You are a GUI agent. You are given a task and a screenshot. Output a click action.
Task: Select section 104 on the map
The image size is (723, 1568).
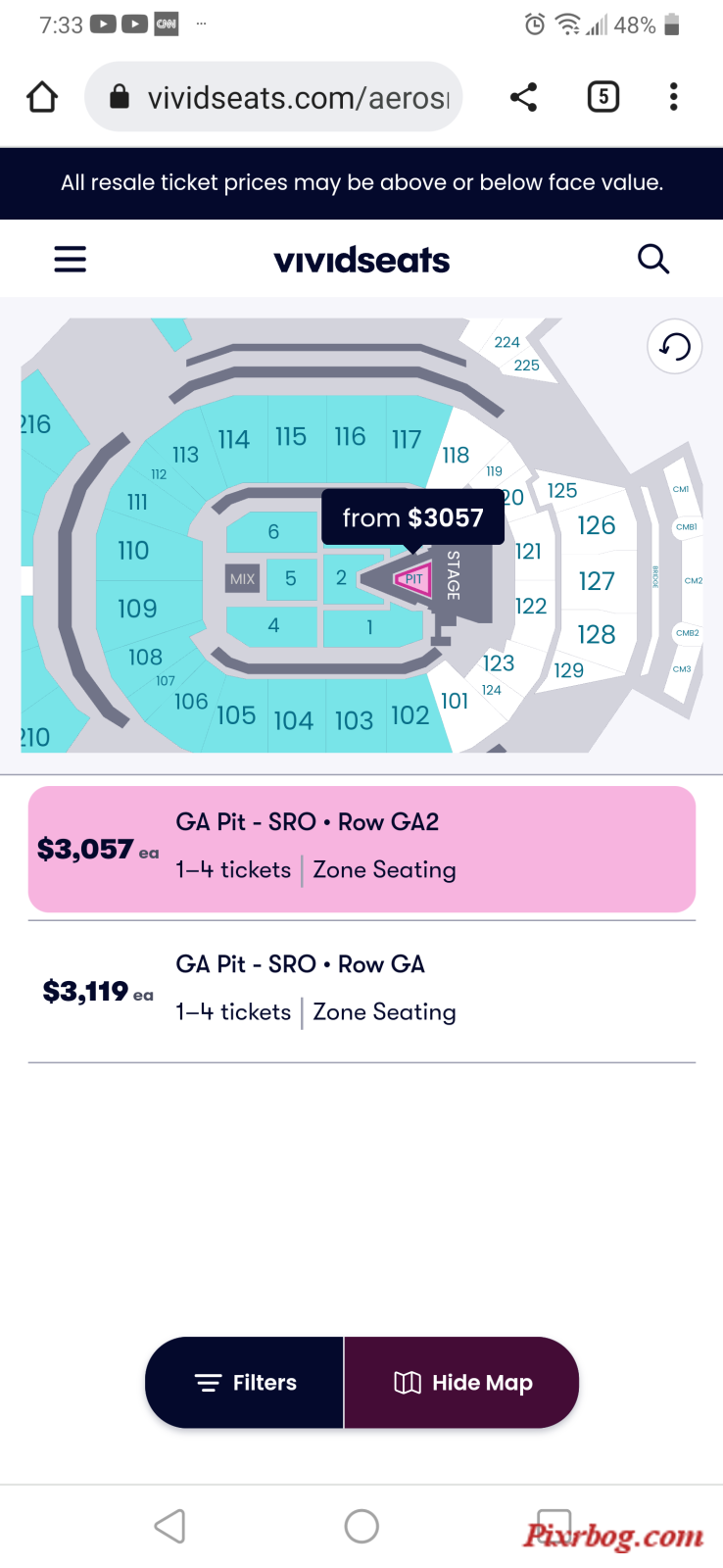pyautogui.click(x=293, y=720)
